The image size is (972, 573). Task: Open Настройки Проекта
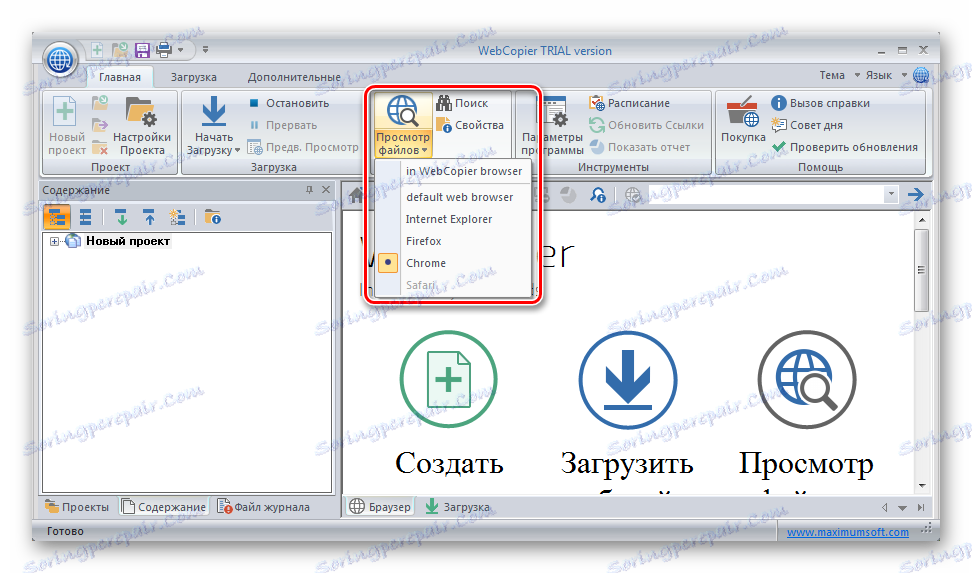(x=142, y=127)
